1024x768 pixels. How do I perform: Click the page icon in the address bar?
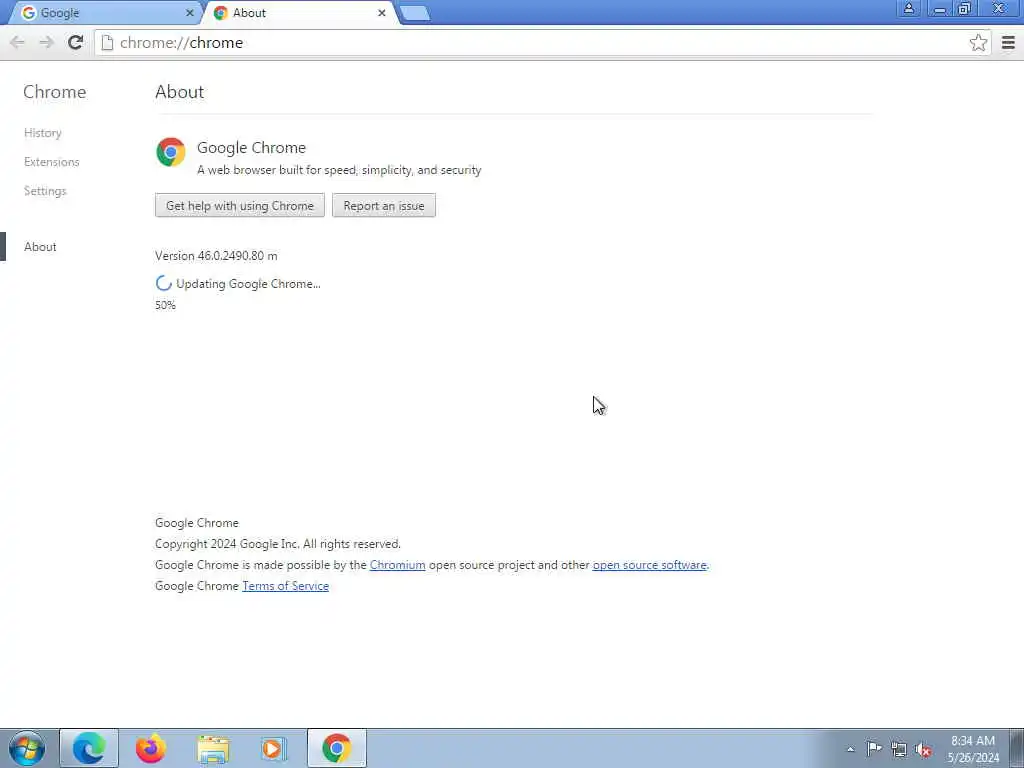(x=107, y=42)
